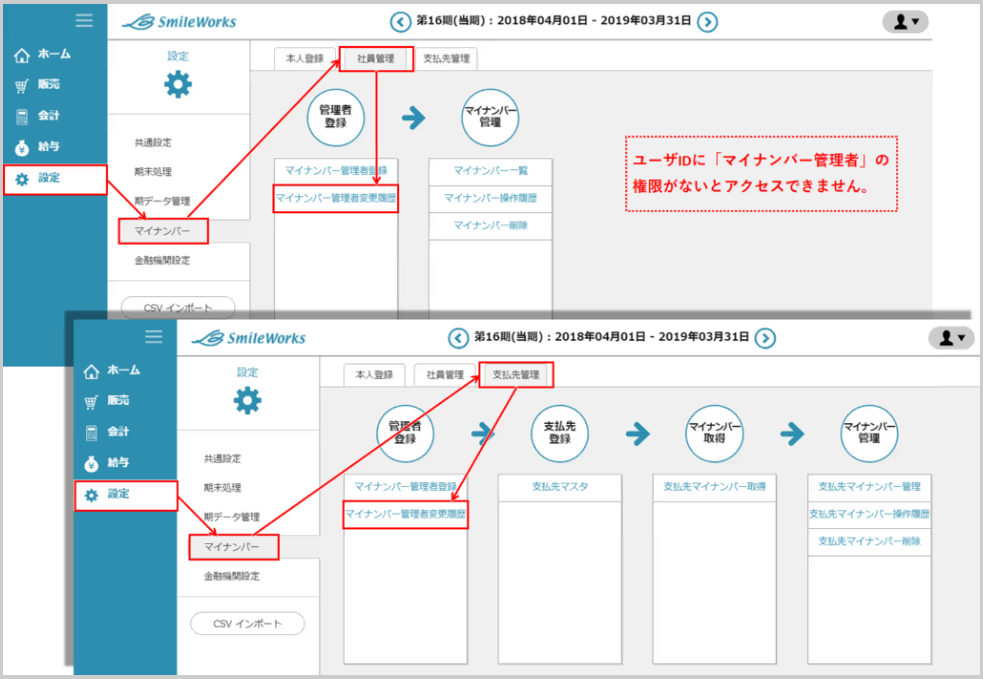Select the 販売 cart icon in the upper sidebar
The height and width of the screenshot is (679, 983).
(22, 86)
